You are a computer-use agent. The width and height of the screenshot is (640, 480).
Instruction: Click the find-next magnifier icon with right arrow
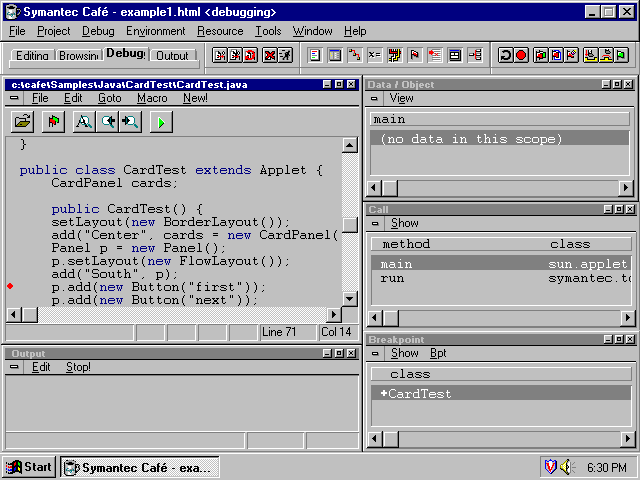(x=130, y=122)
